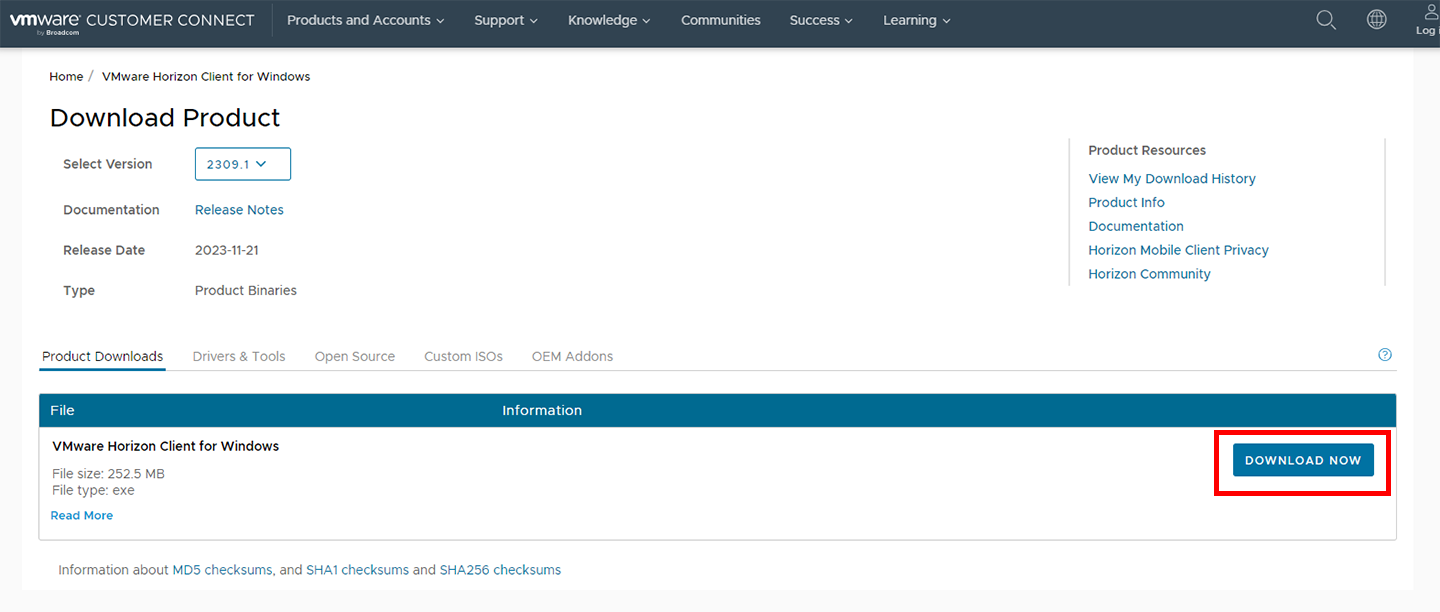The width and height of the screenshot is (1440, 612).
Task: Expand the Learning menu
Action: (917, 21)
